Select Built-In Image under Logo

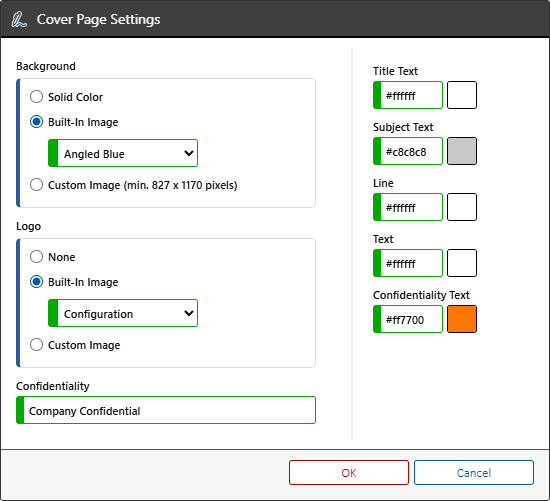[36, 282]
